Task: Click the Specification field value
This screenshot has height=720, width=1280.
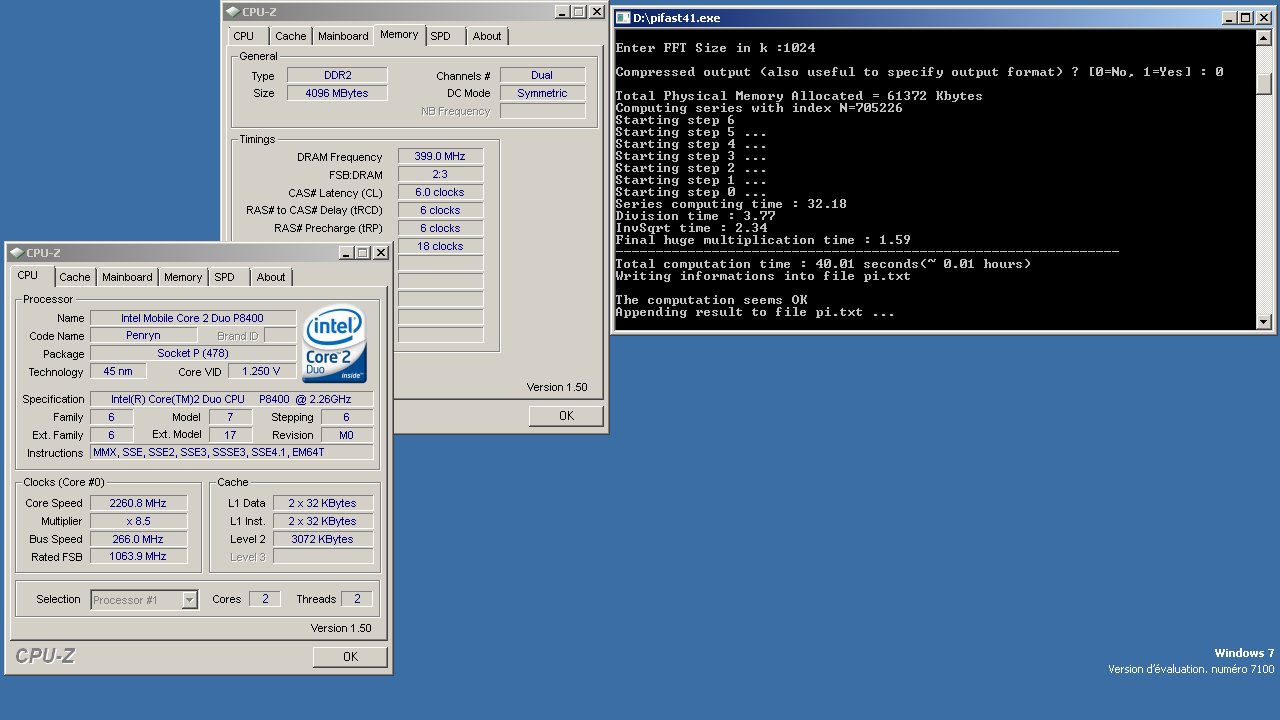Action: point(232,399)
